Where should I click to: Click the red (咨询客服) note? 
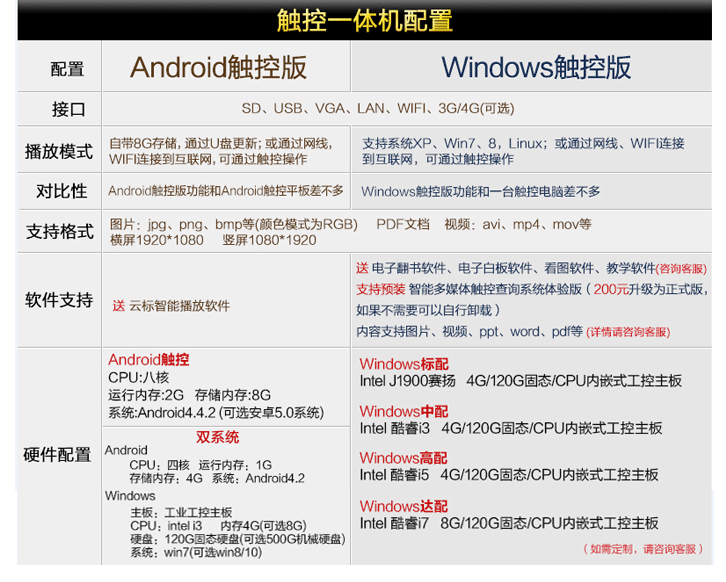pos(681,269)
